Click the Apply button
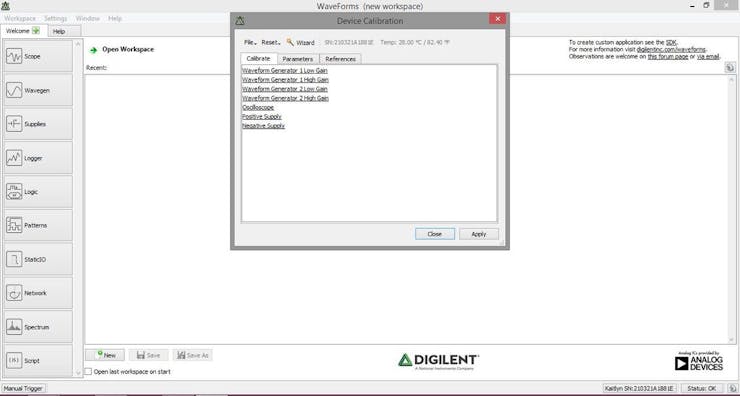This screenshot has width=740, height=396. coord(479,234)
